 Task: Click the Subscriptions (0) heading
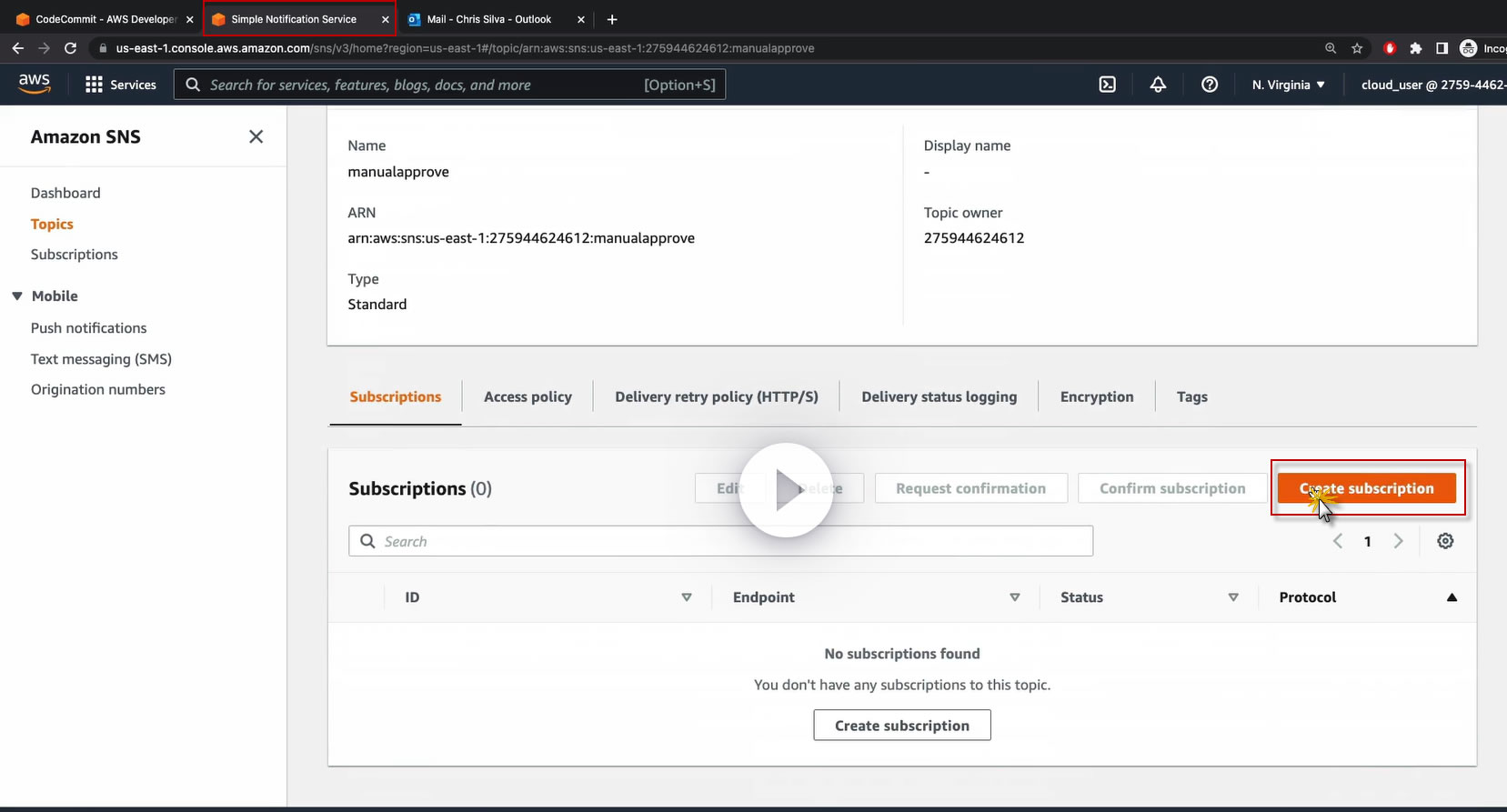coord(420,489)
